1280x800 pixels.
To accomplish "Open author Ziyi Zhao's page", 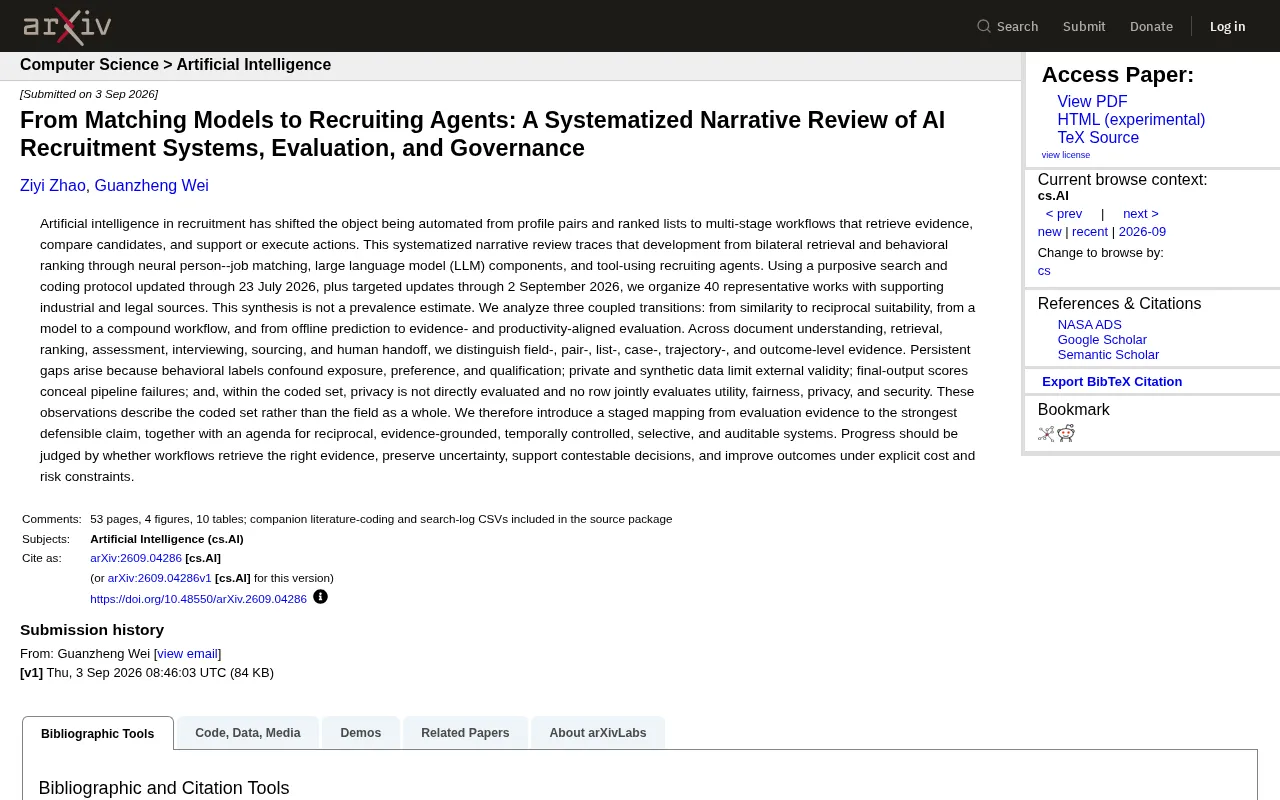I will coord(53,186).
